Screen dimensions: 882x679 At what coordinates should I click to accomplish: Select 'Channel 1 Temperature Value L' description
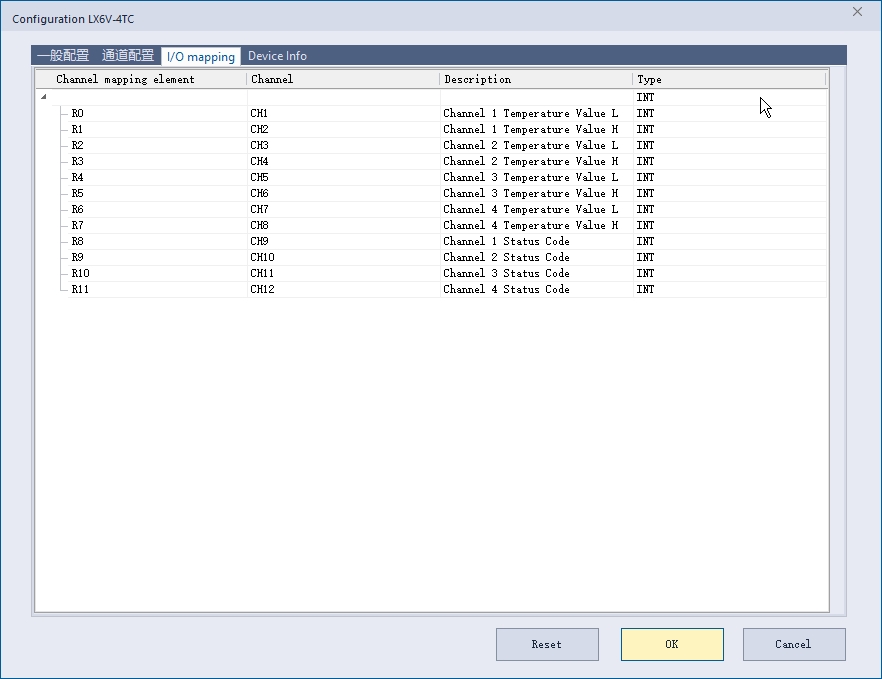tap(530, 113)
